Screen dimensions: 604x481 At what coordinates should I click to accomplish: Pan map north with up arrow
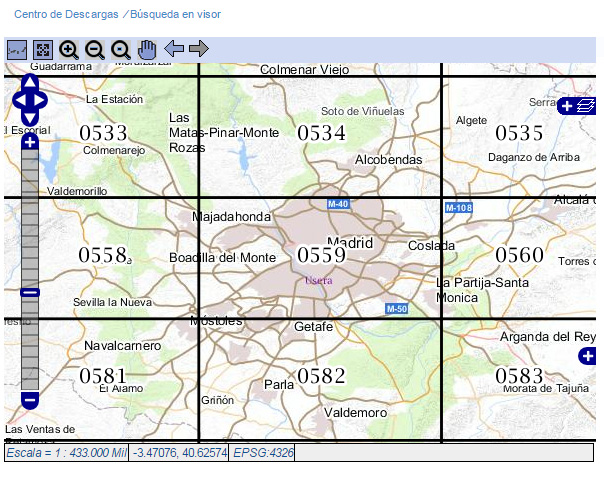pyautogui.click(x=30, y=82)
